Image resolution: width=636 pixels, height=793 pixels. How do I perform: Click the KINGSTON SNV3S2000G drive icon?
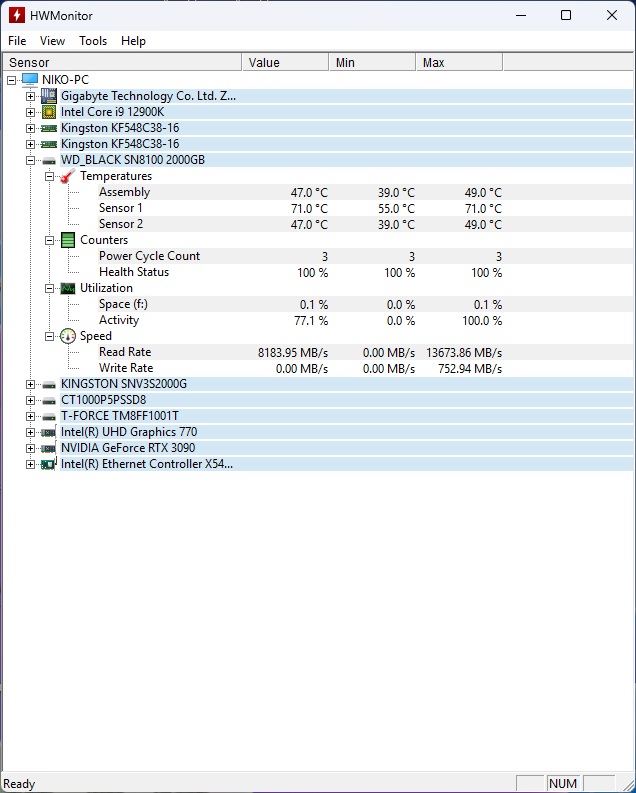tap(49, 385)
